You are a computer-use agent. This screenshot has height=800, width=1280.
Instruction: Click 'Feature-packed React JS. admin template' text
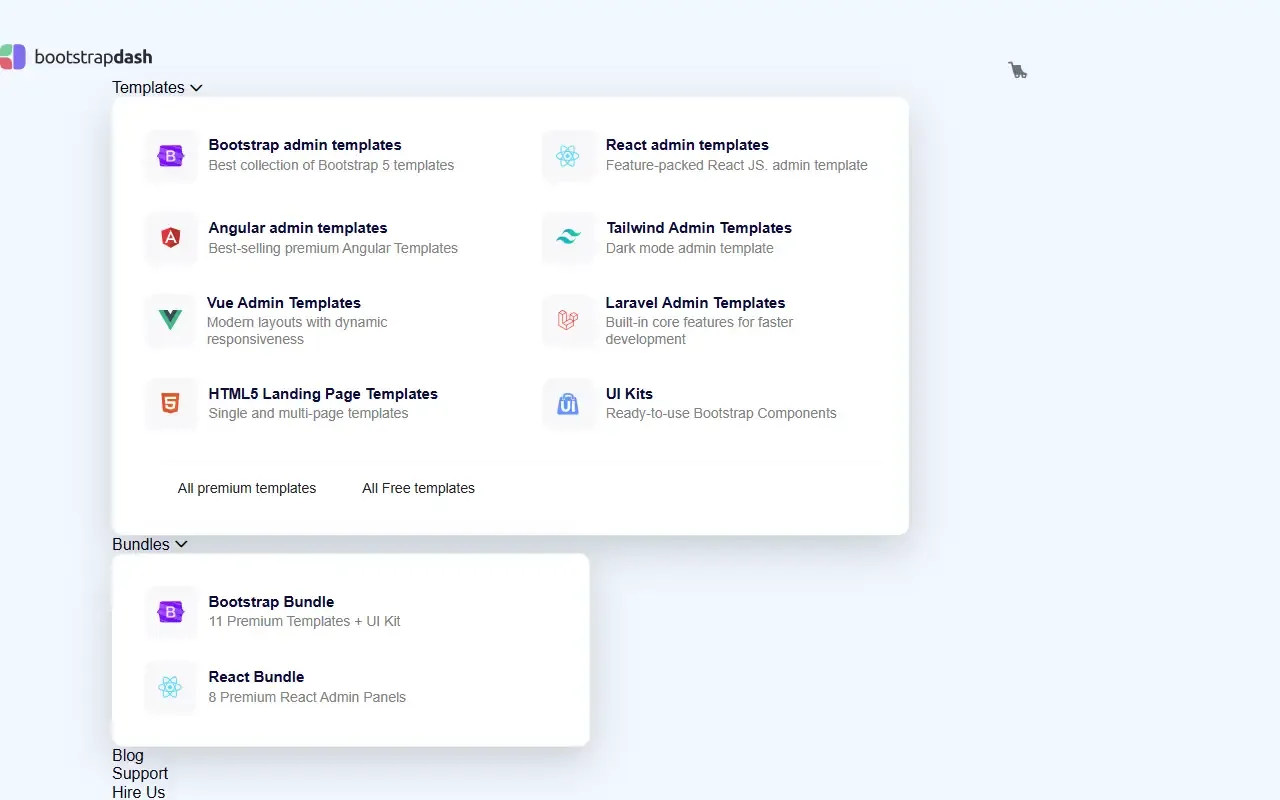pyautogui.click(x=737, y=166)
